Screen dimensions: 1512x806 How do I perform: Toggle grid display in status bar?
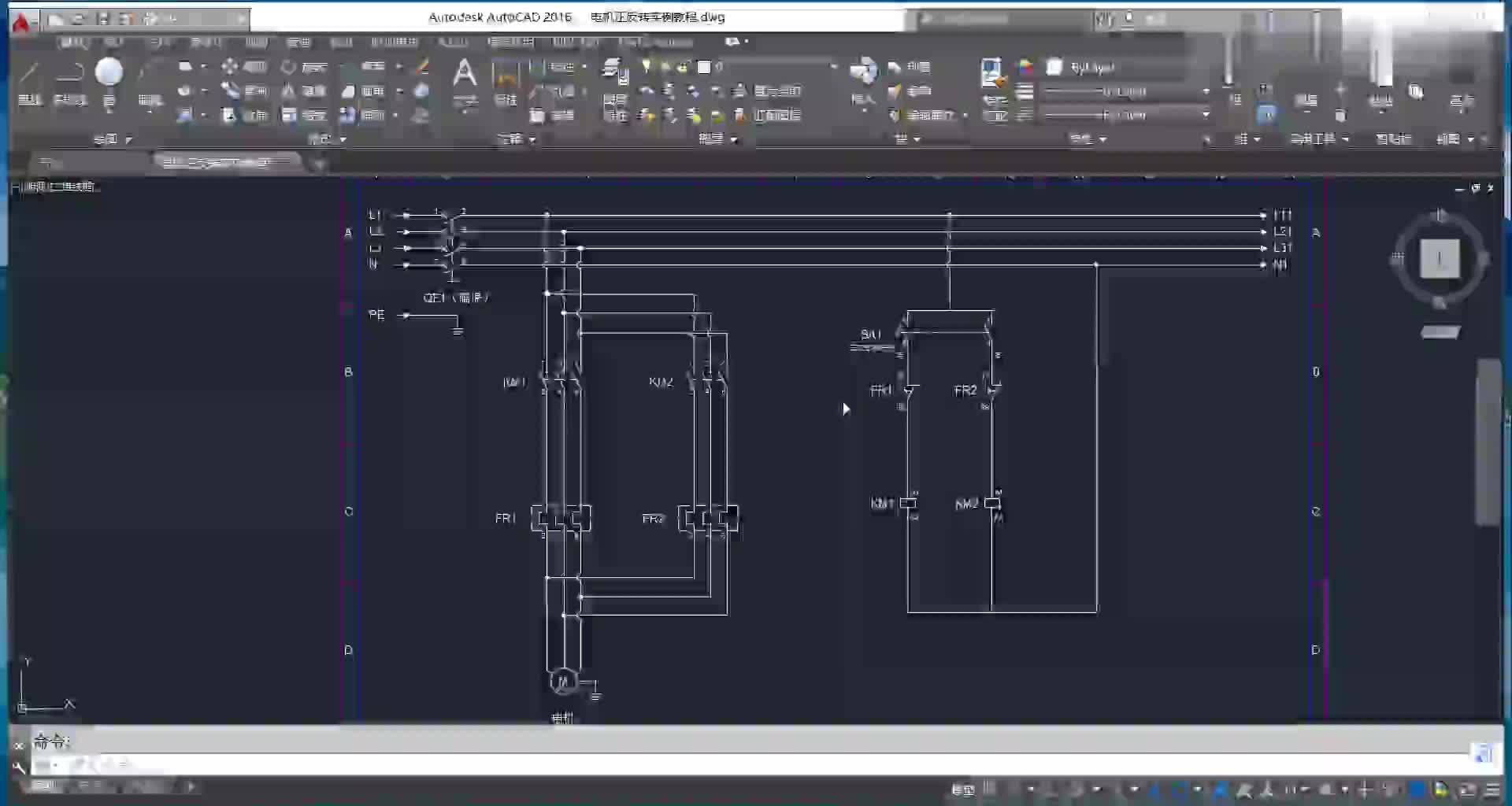pyautogui.click(x=989, y=789)
